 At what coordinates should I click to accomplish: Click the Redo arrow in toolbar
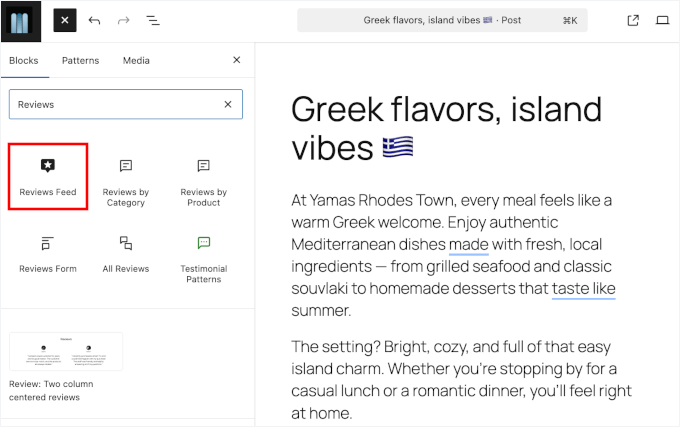click(x=124, y=20)
